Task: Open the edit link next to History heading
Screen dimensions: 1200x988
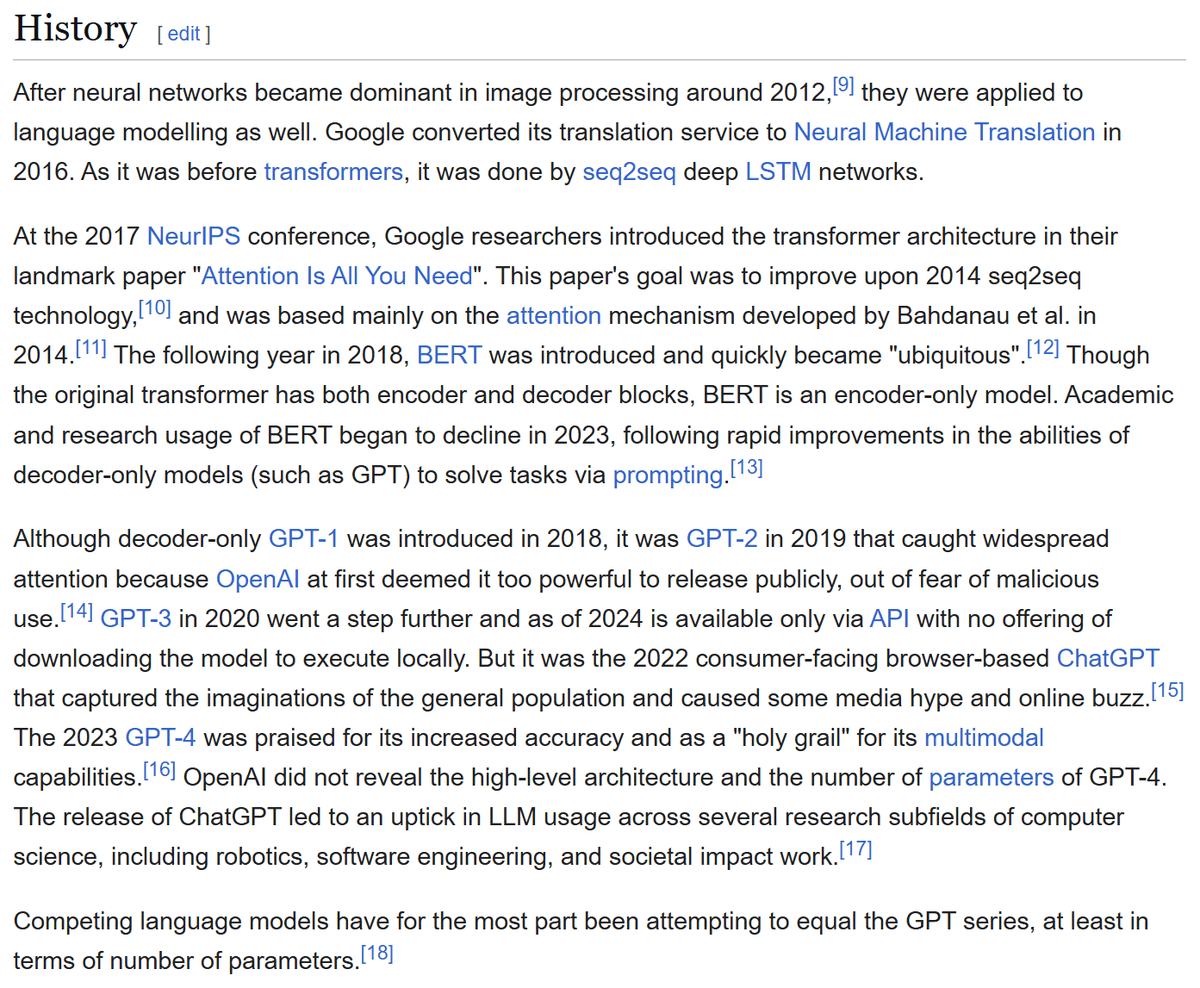Action: point(183,32)
